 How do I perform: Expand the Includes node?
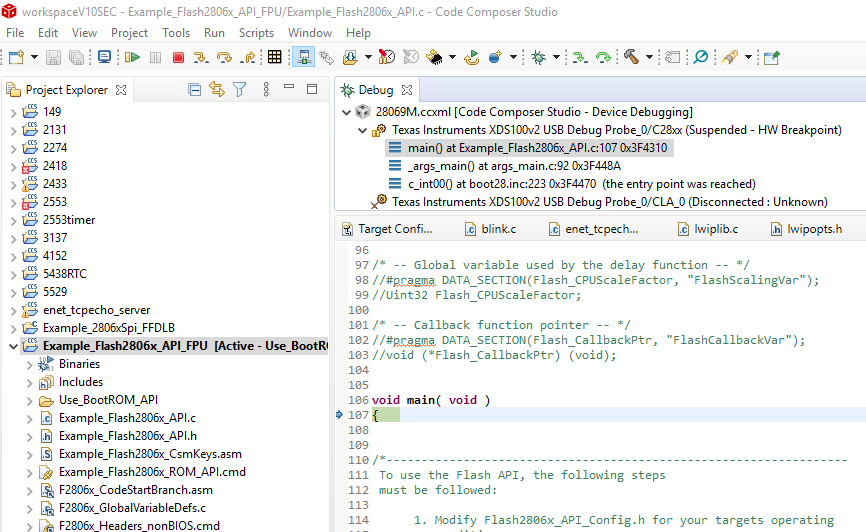[x=29, y=382]
